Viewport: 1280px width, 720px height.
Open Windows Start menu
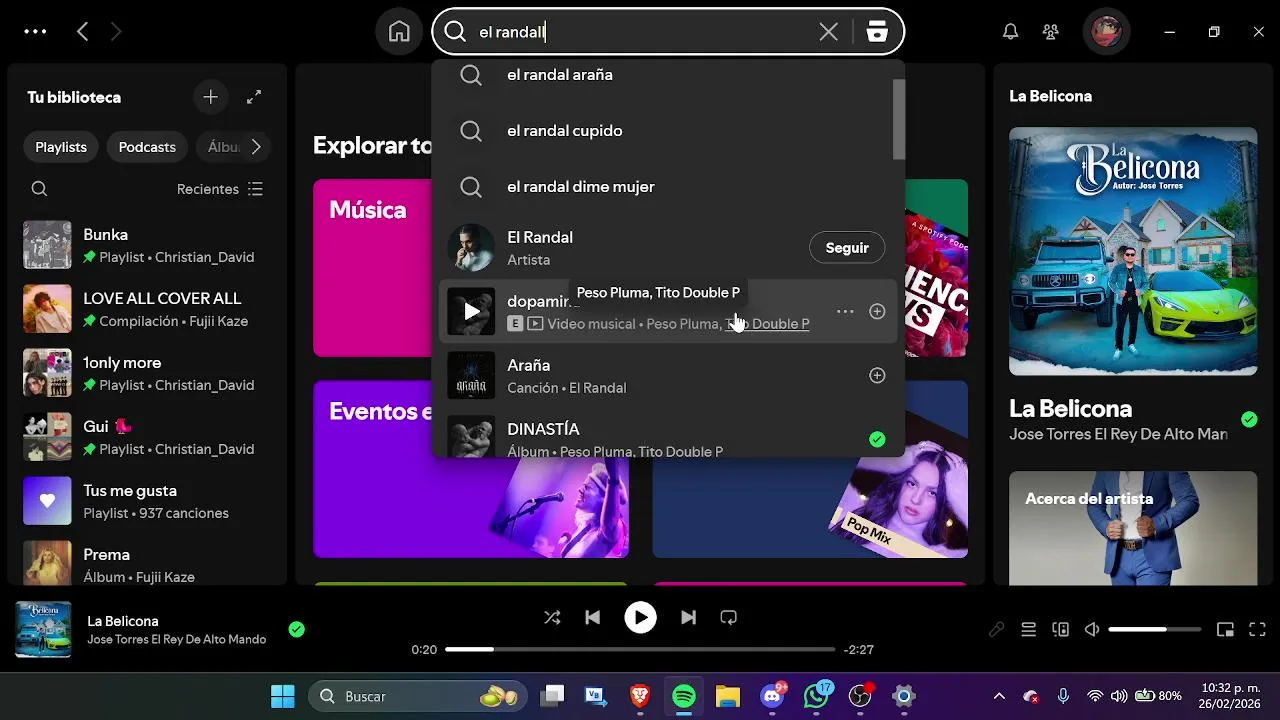click(283, 696)
